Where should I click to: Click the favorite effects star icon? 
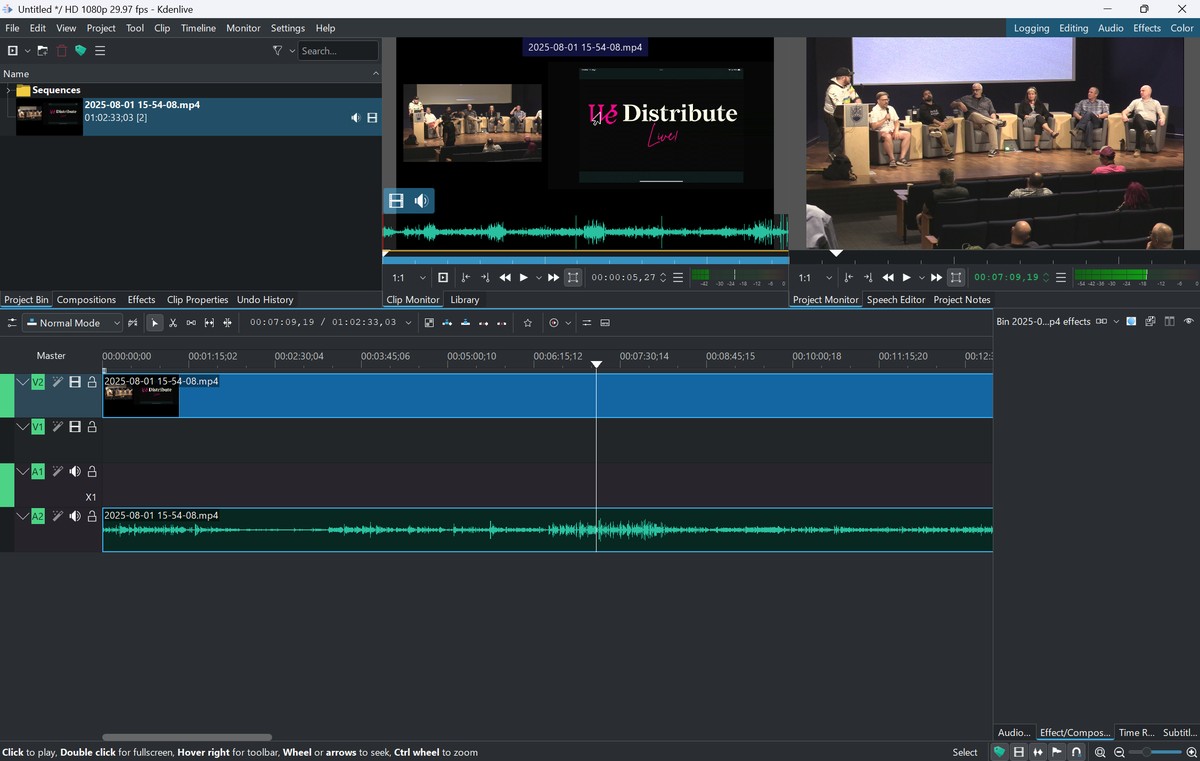pyautogui.click(x=528, y=323)
